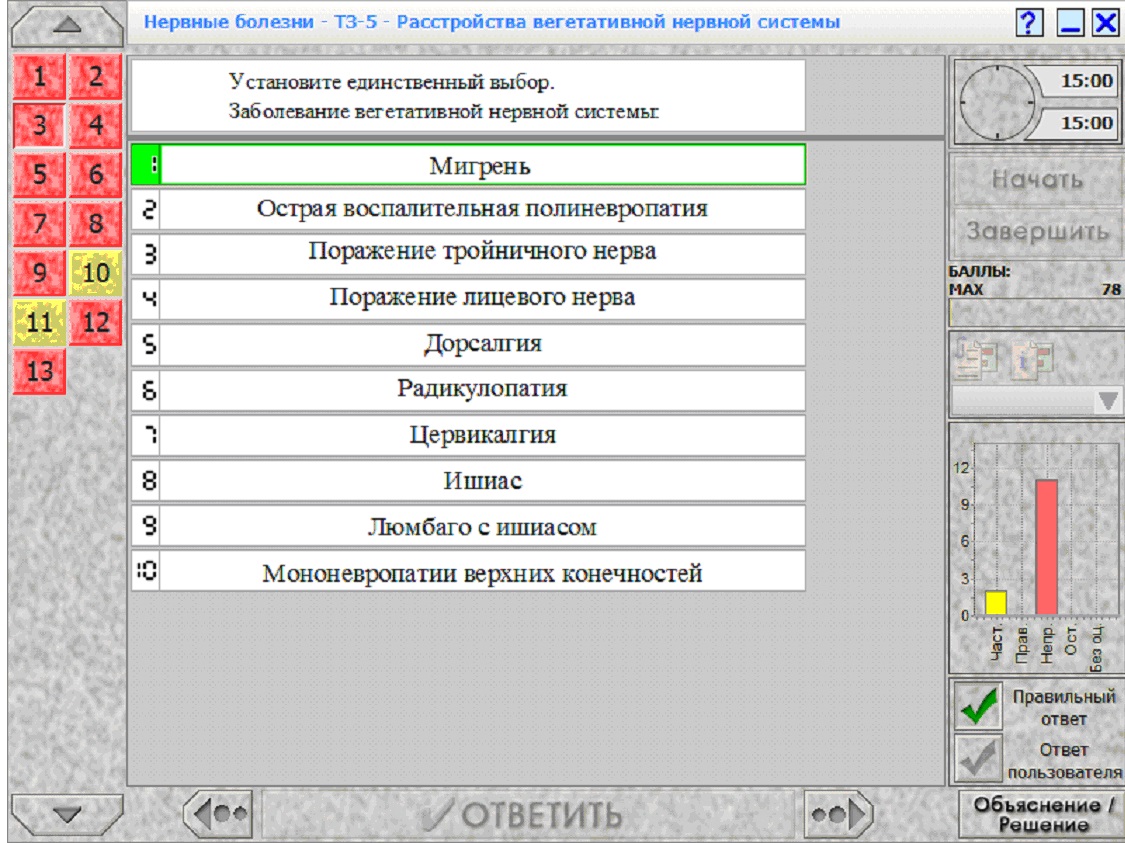The height and width of the screenshot is (843, 1125).
Task: Select answer Мигрень
Action: 469,165
